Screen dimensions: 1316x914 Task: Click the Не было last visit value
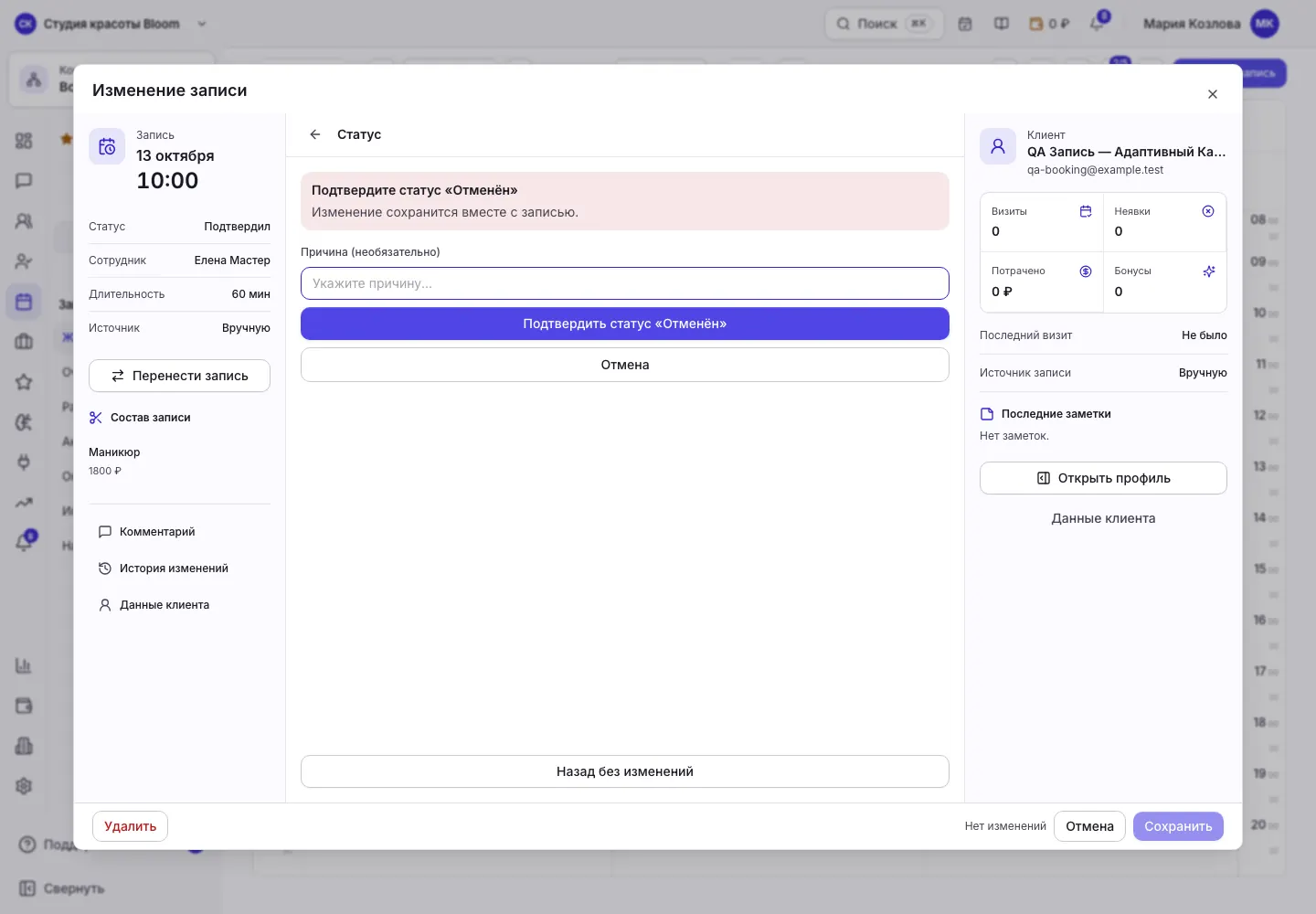click(1204, 335)
